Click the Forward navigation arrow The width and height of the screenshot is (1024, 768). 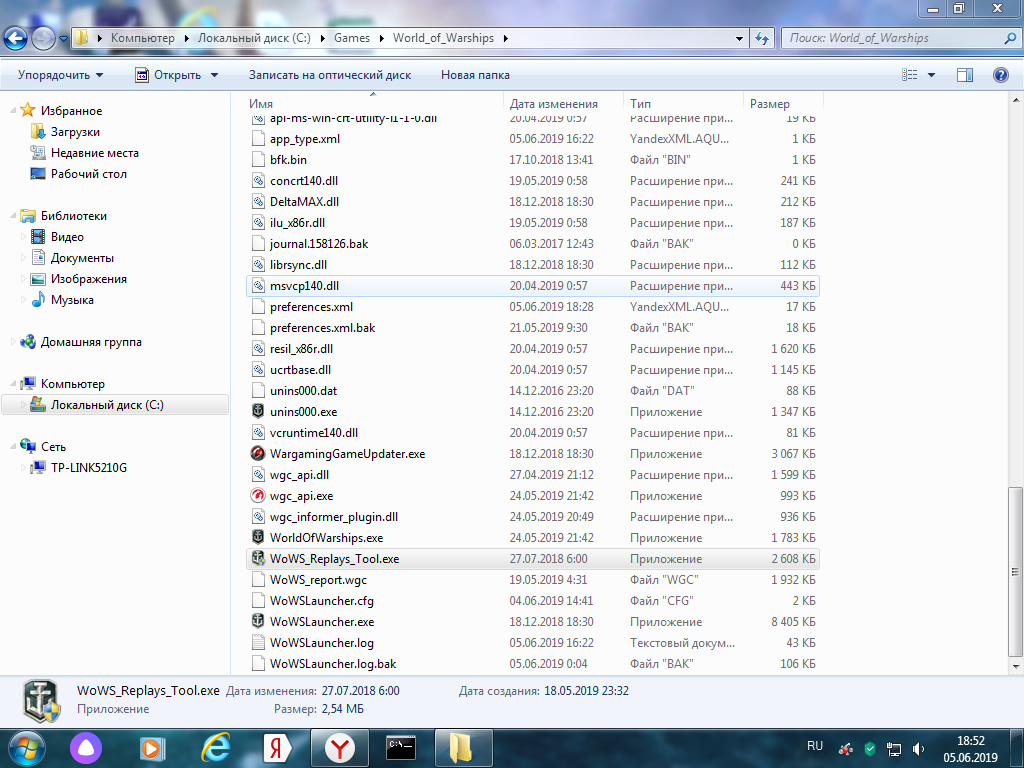coord(43,39)
